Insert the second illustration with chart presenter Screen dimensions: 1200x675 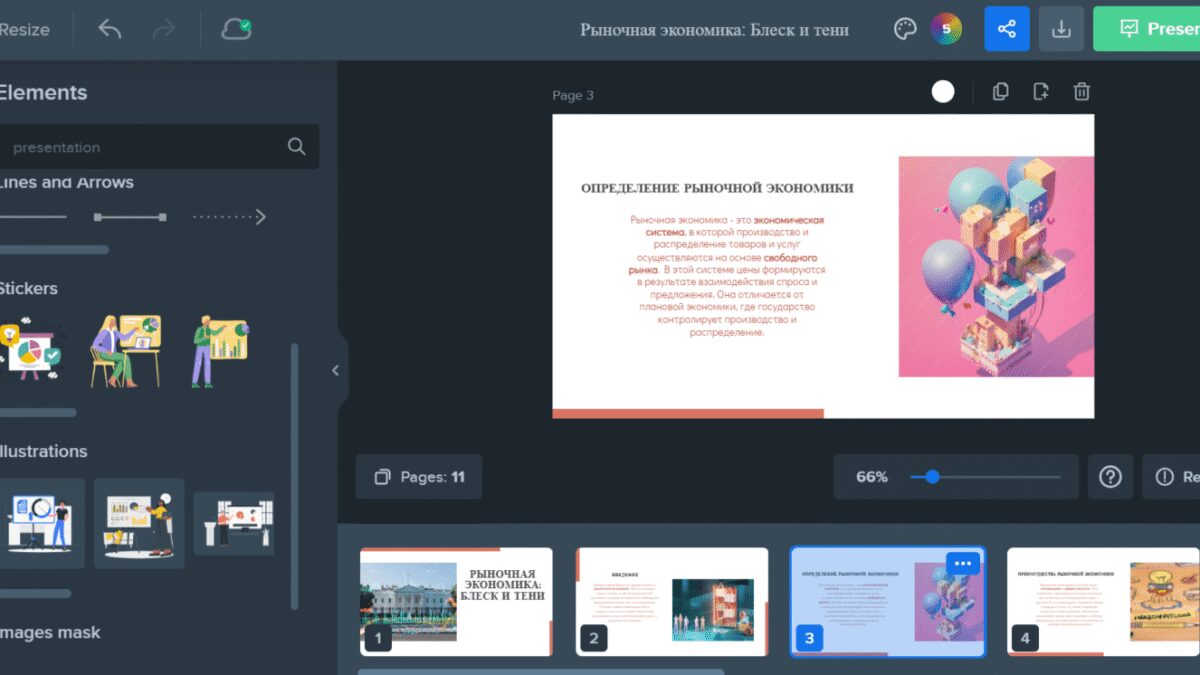[139, 523]
